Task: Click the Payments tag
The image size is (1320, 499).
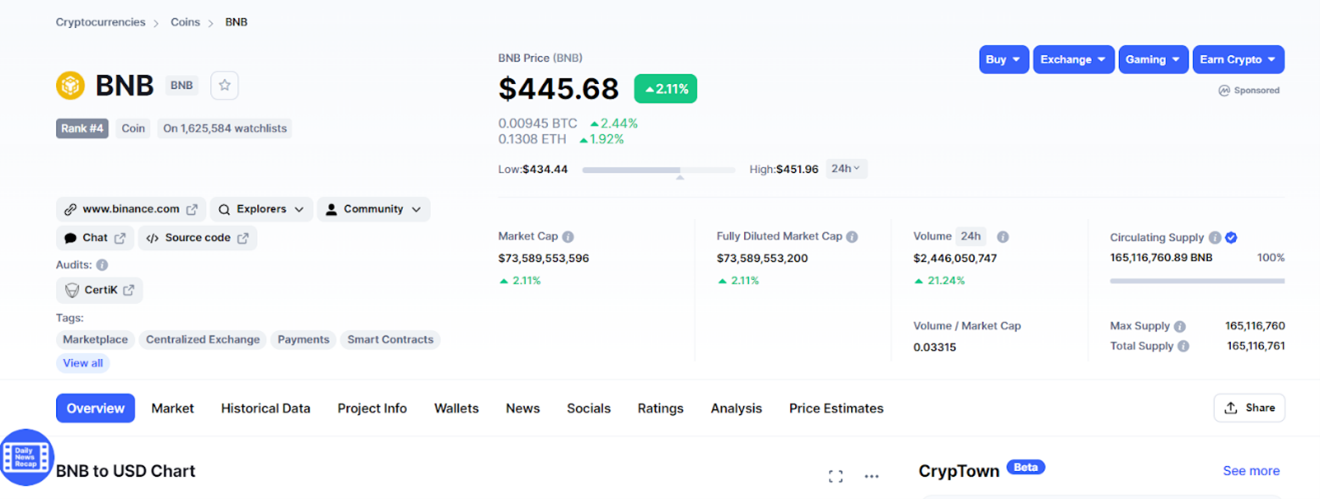Action: tap(303, 340)
